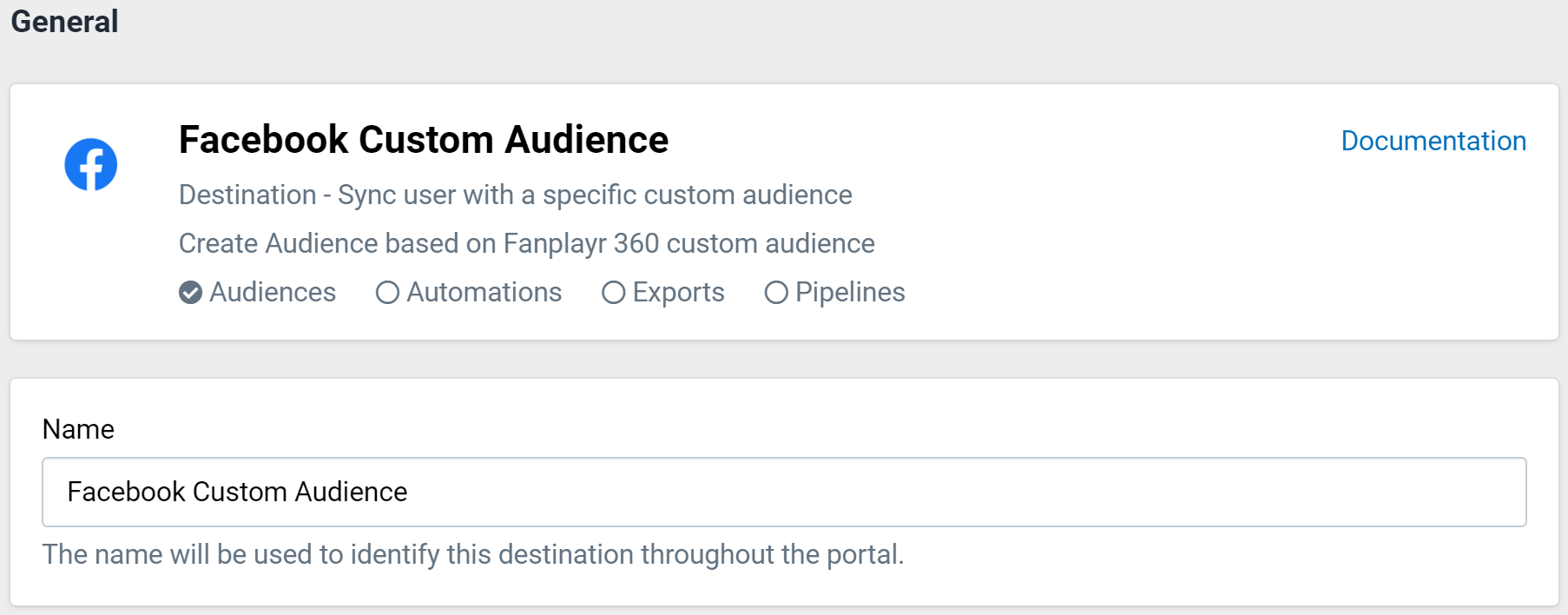This screenshot has height=615, width=1568.
Task: Select the Exports option
Action: [663, 293]
